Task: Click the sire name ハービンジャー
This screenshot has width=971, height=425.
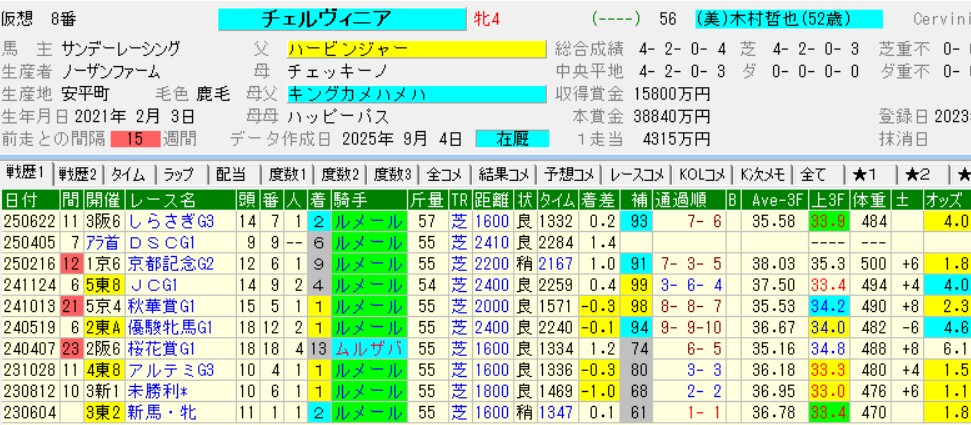Action: (415, 49)
